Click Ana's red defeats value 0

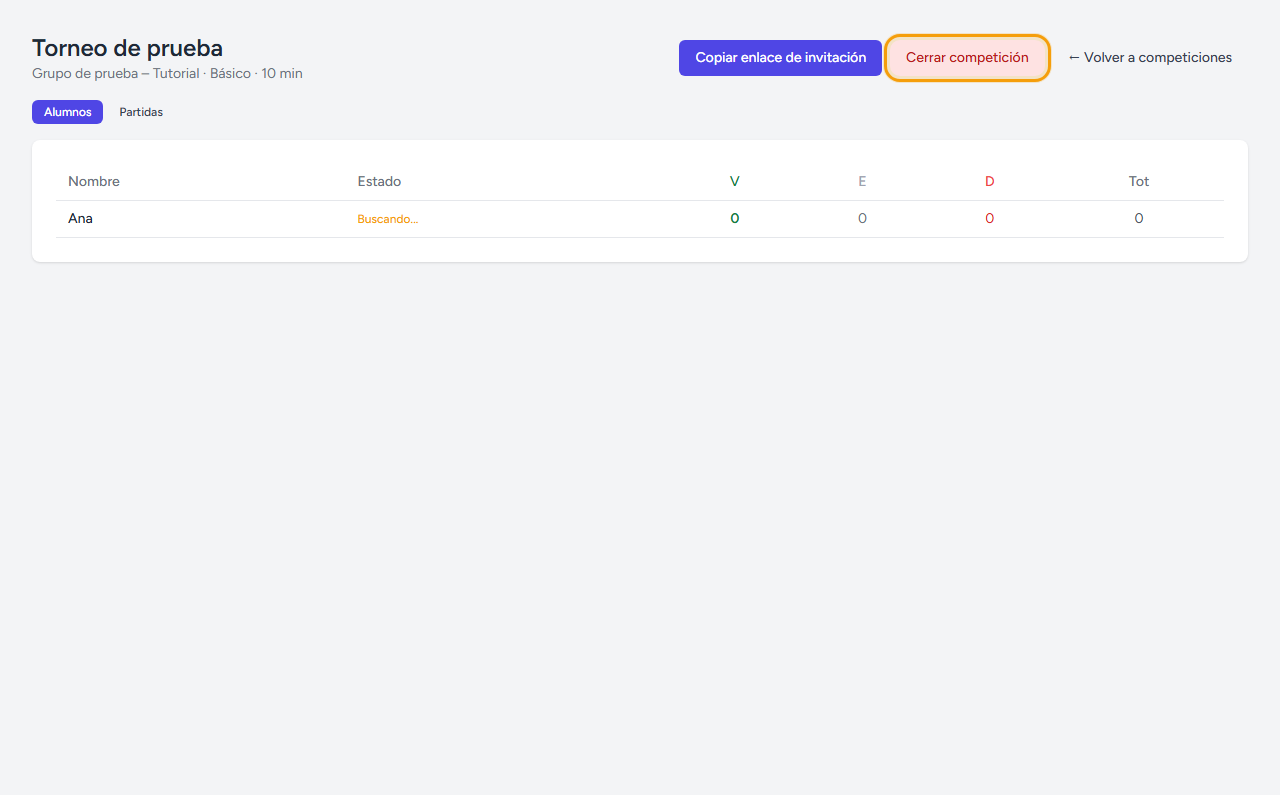[x=990, y=218]
